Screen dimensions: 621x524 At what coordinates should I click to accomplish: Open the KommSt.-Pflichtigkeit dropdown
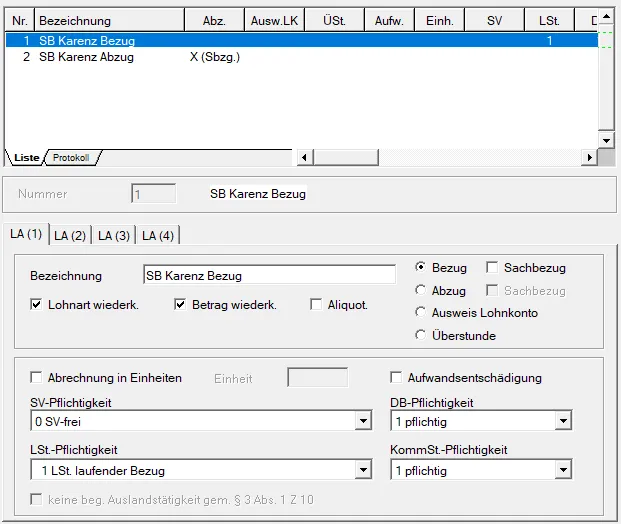coord(563,470)
